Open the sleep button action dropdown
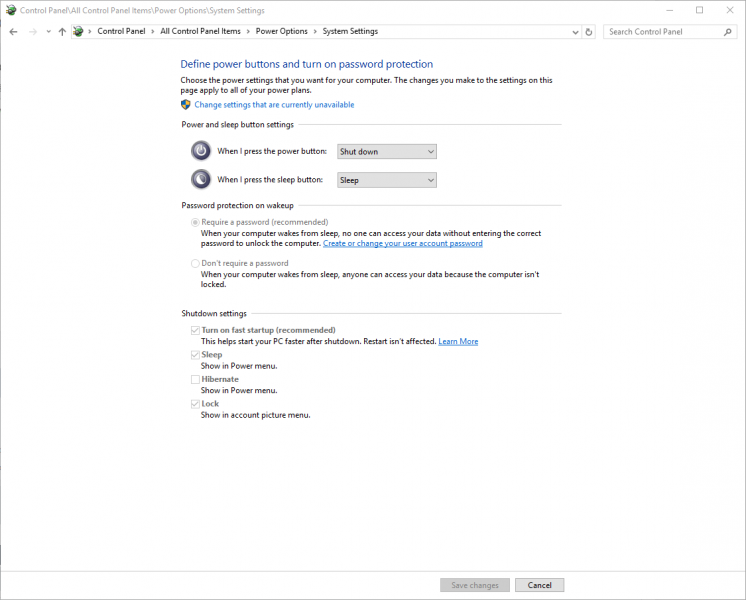The height and width of the screenshot is (600, 746). click(387, 180)
